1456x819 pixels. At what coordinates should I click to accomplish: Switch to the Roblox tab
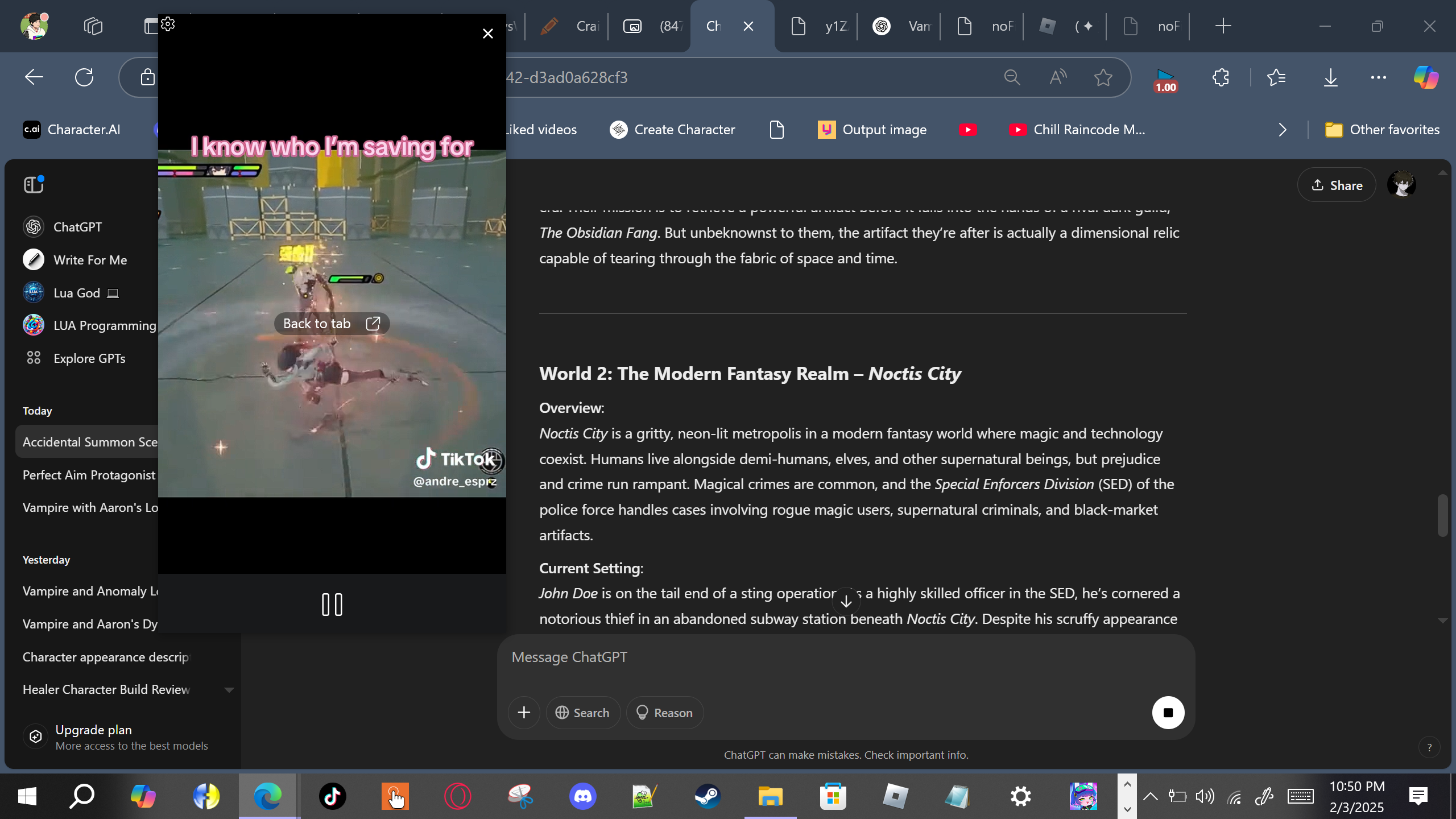coord(1067,26)
